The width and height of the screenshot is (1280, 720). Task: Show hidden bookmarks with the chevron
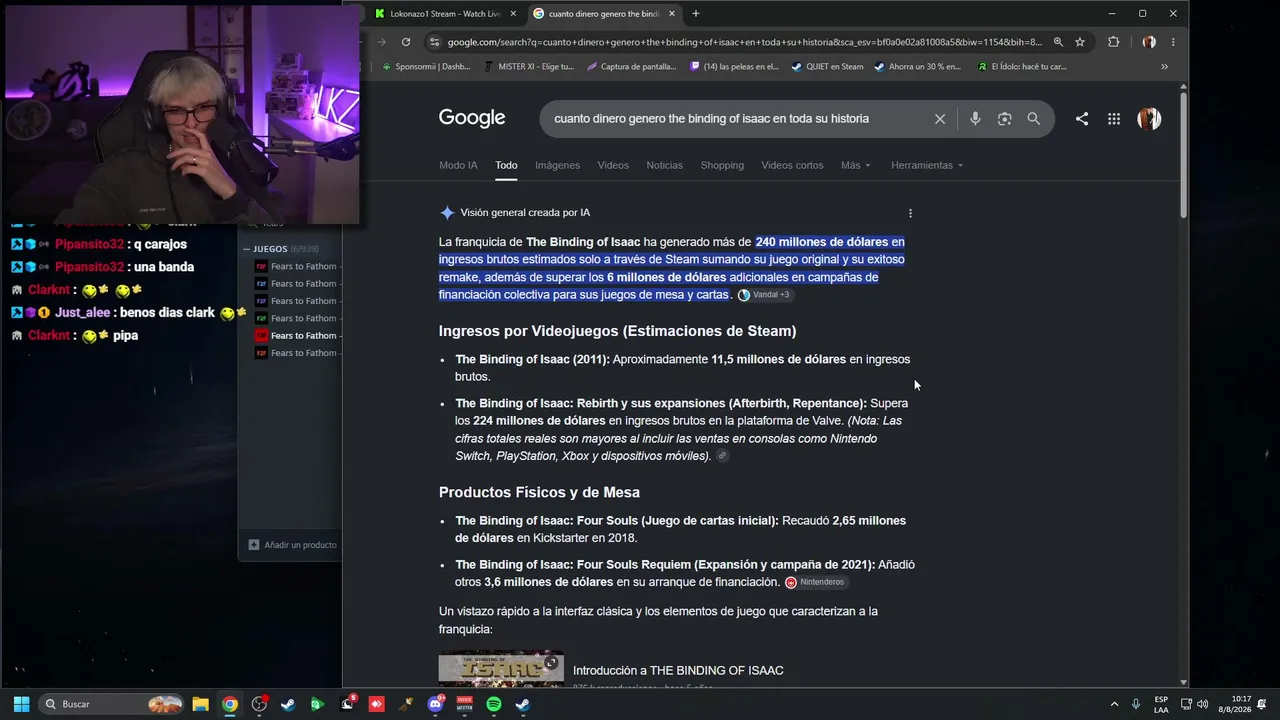click(1164, 67)
